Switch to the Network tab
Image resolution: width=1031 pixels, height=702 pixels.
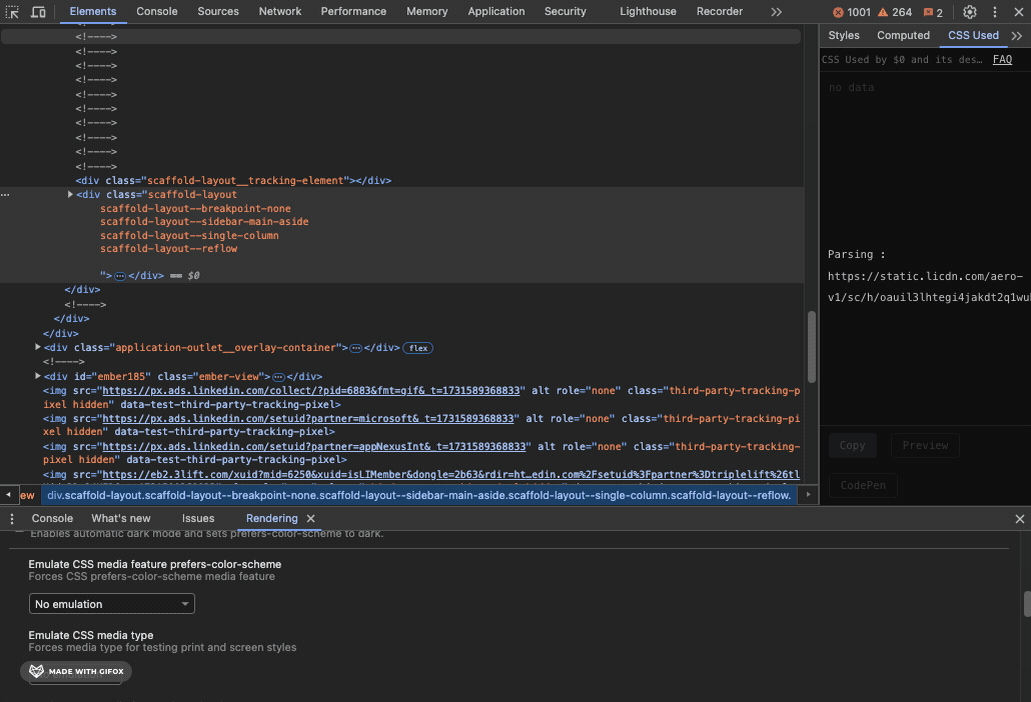(x=280, y=12)
